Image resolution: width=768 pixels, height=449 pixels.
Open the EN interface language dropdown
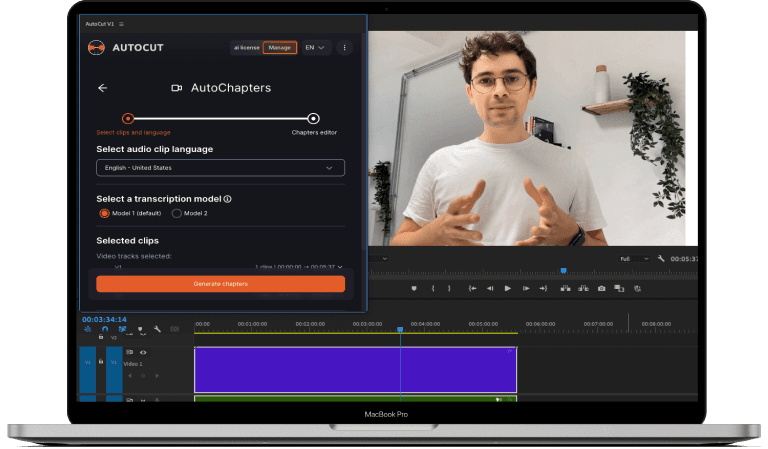[315, 47]
